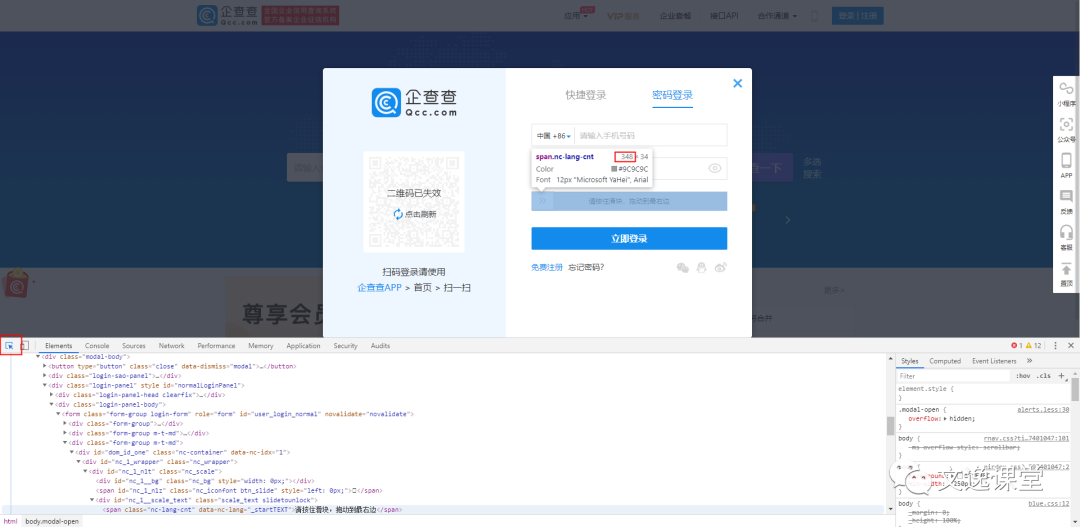Open the blue.css:12 source link
1080x527 pixels.
click(1048, 504)
